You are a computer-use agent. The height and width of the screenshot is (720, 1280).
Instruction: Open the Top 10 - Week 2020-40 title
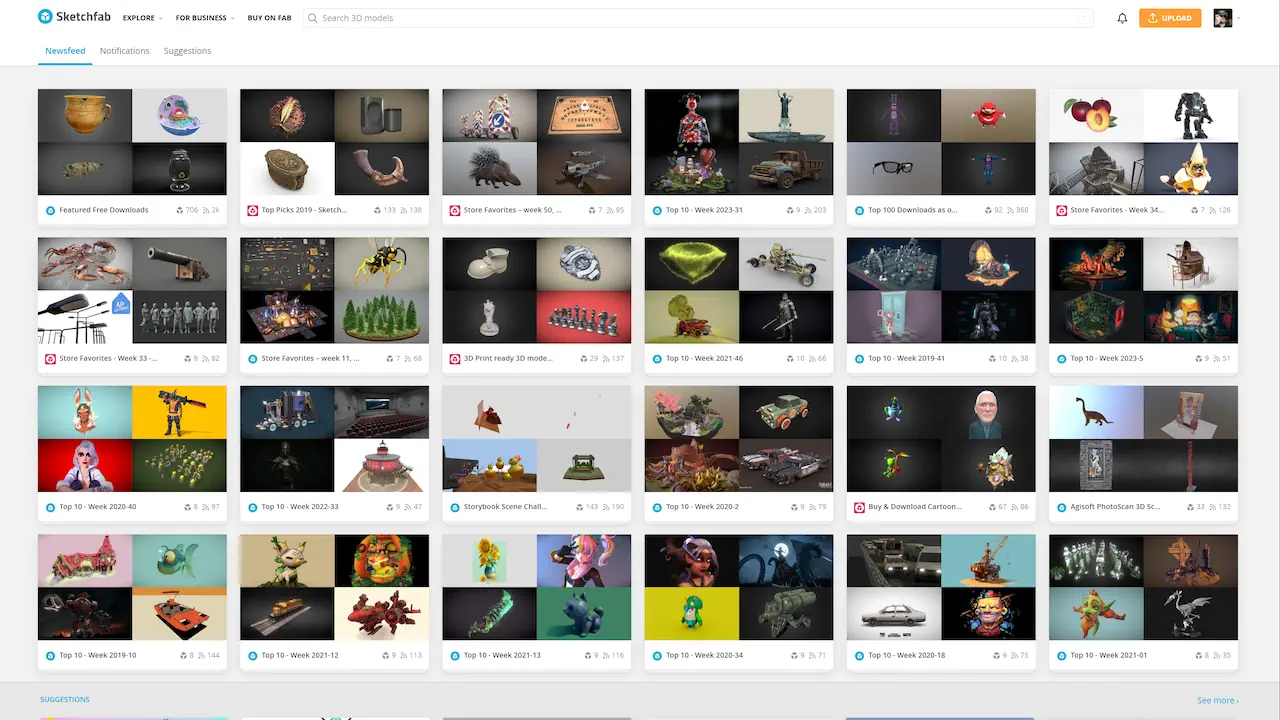coord(98,507)
